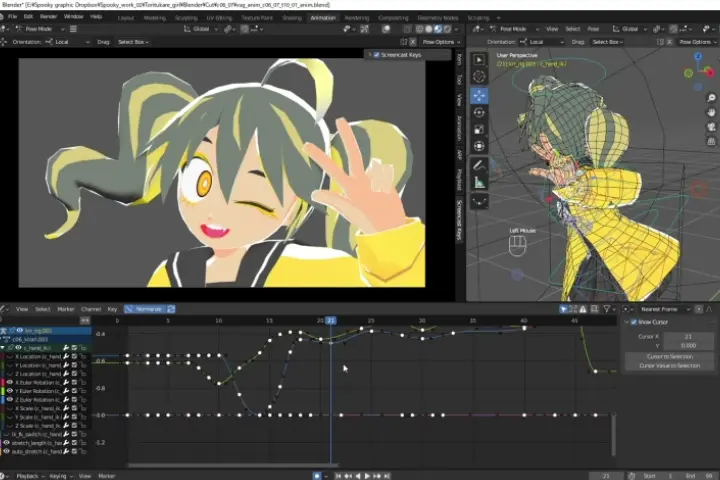Click the zoom magnifier icon in right viewport
Image resolution: width=720 pixels, height=480 pixels.
click(711, 98)
